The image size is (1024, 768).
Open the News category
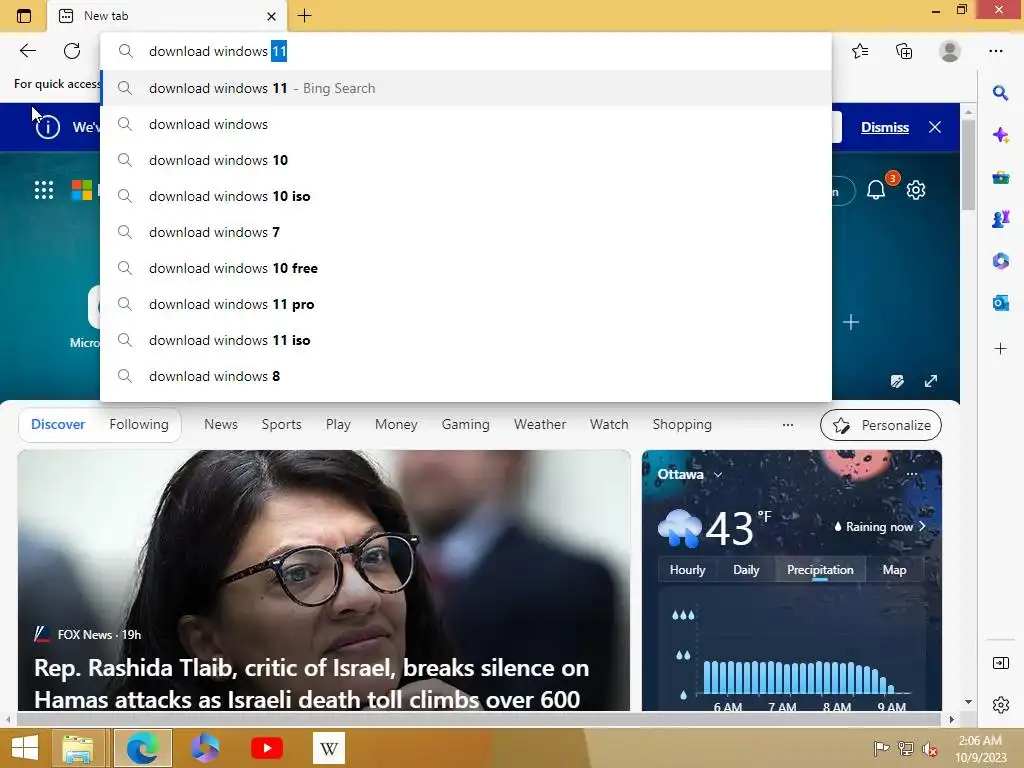coord(221,424)
